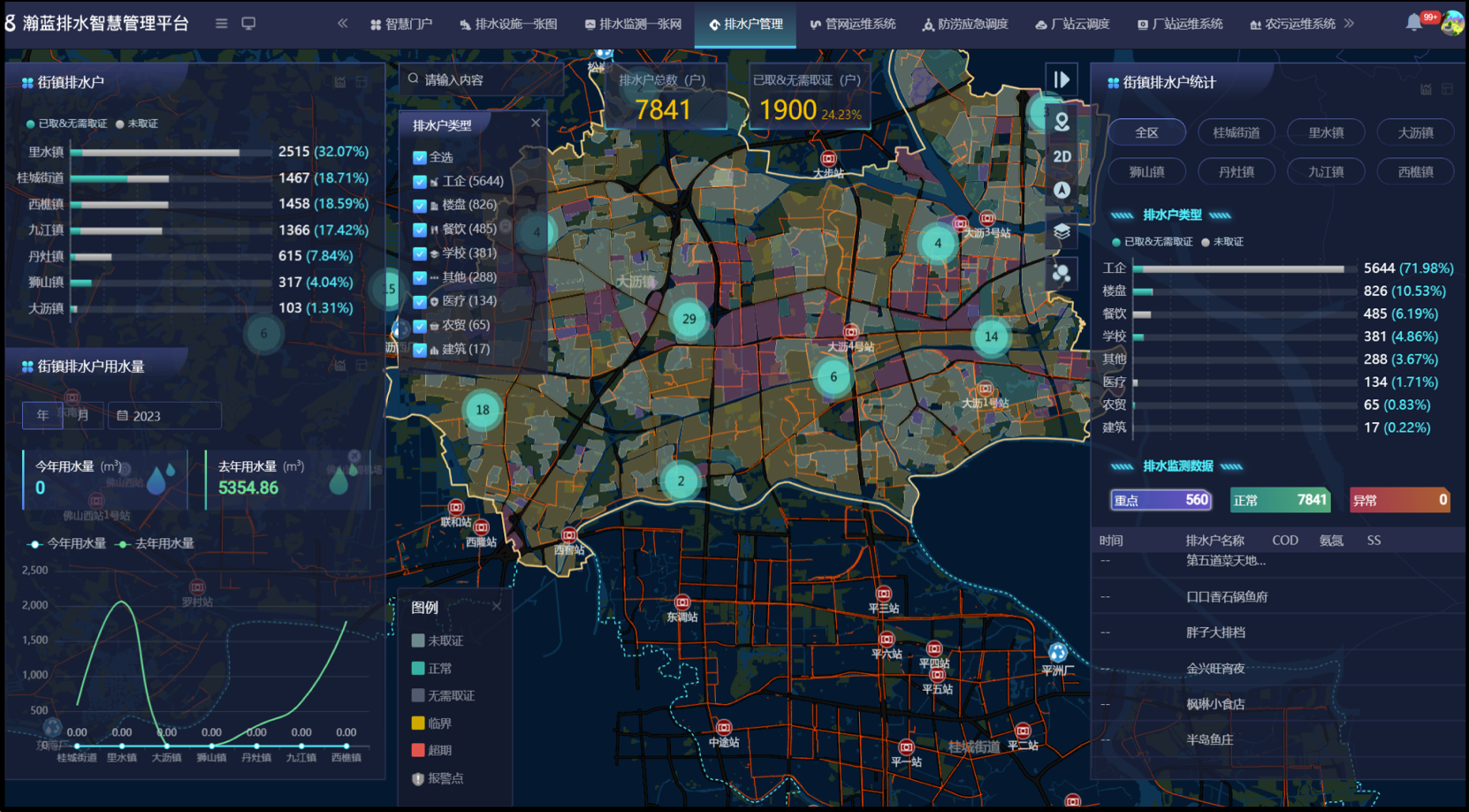Select the 九江镇 filter button
Viewport: 1469px width, 812px height.
1327,171
